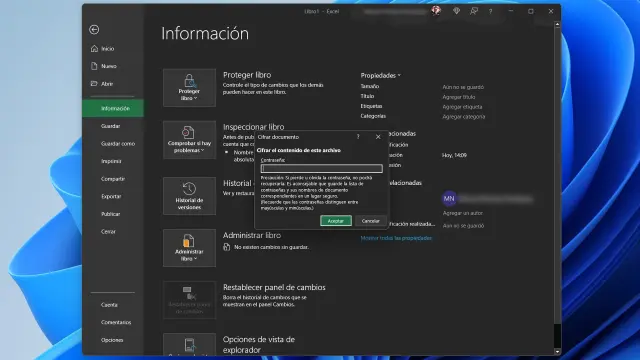Open the Inicio home page
The width and height of the screenshot is (640, 360).
(108, 49)
